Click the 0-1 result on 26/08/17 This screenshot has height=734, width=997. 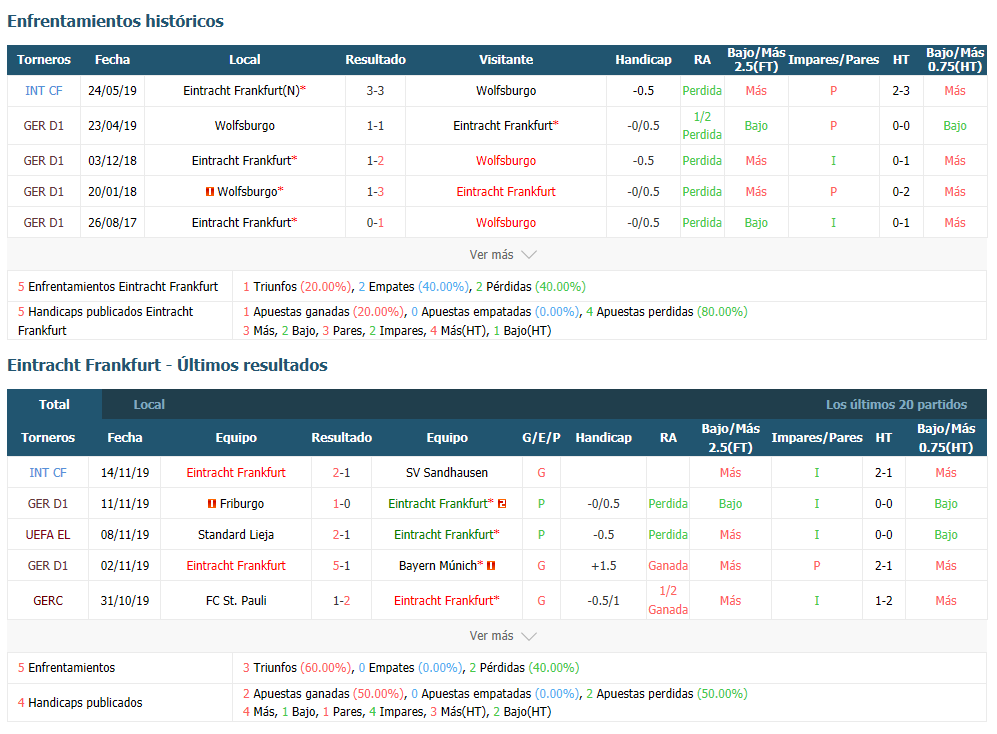(375, 223)
